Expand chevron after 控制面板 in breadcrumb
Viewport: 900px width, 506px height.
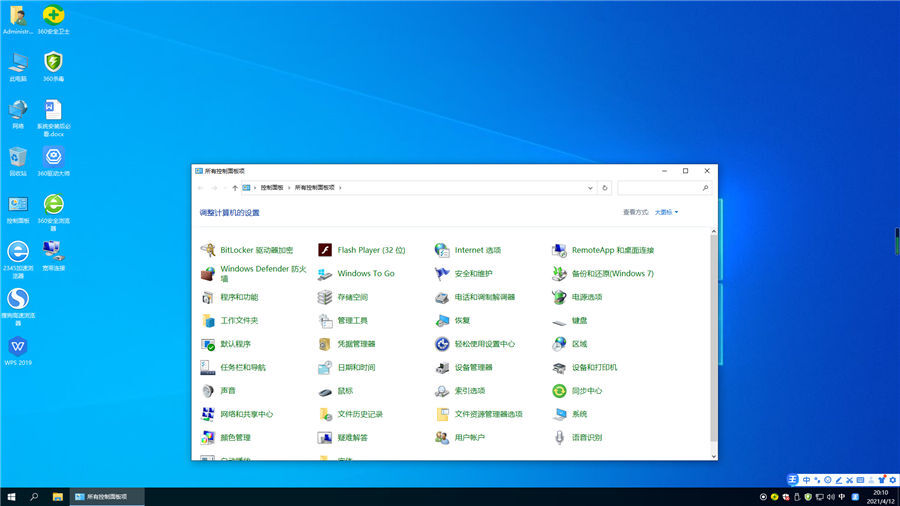(x=288, y=187)
